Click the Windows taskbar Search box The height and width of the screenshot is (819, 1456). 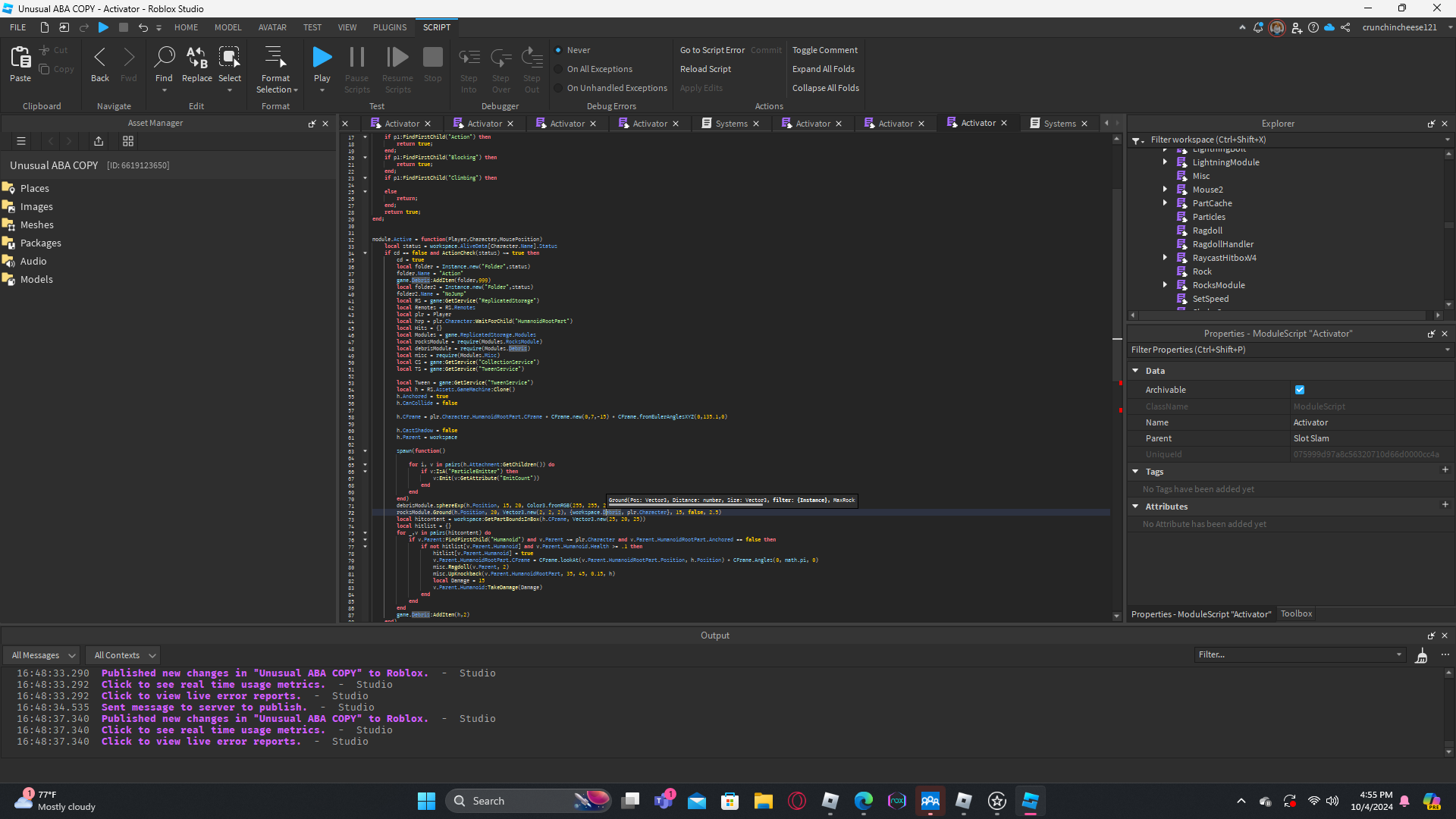[x=529, y=801]
